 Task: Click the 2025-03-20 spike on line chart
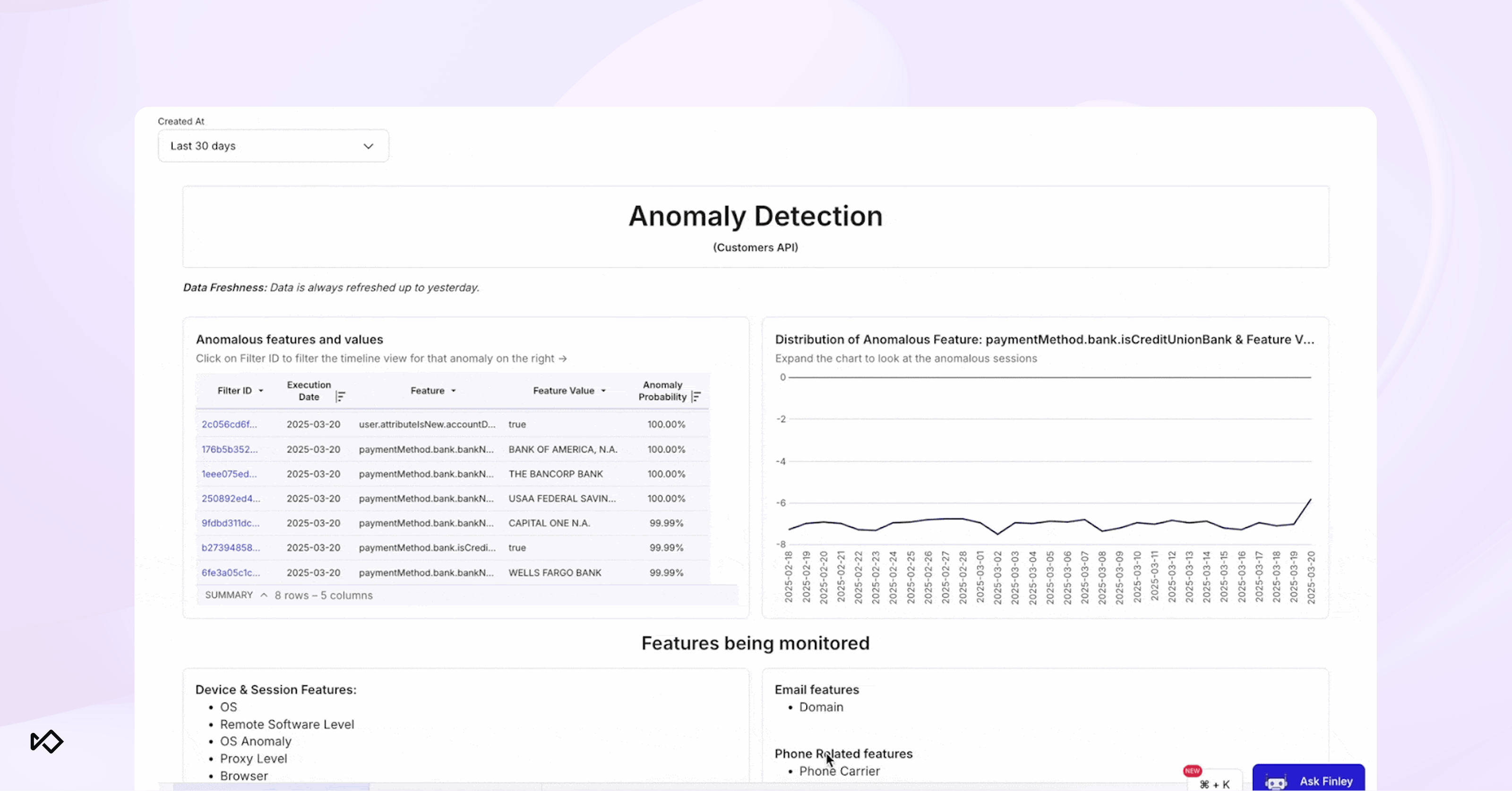click(1310, 500)
